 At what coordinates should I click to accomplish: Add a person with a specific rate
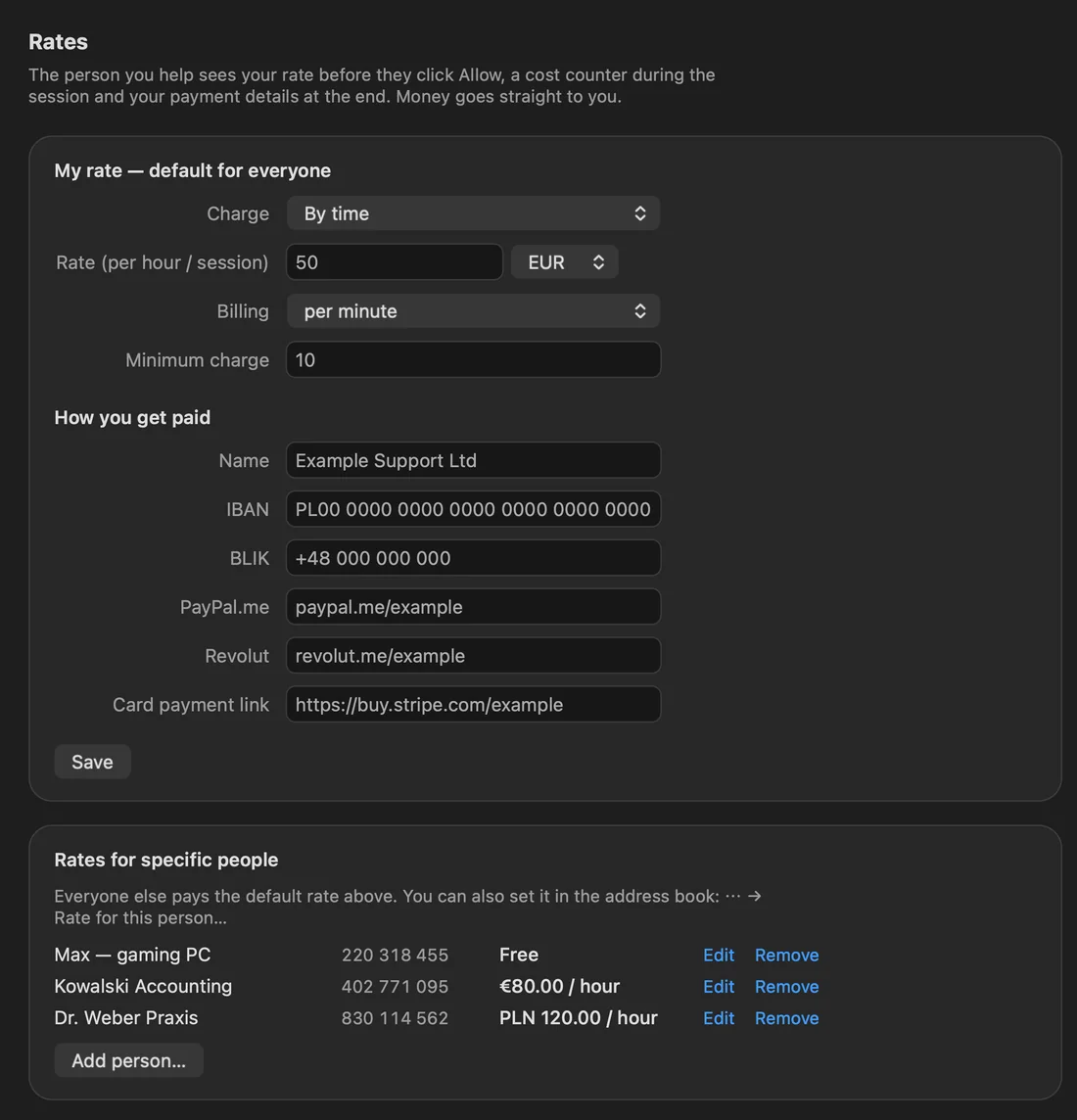128,1060
